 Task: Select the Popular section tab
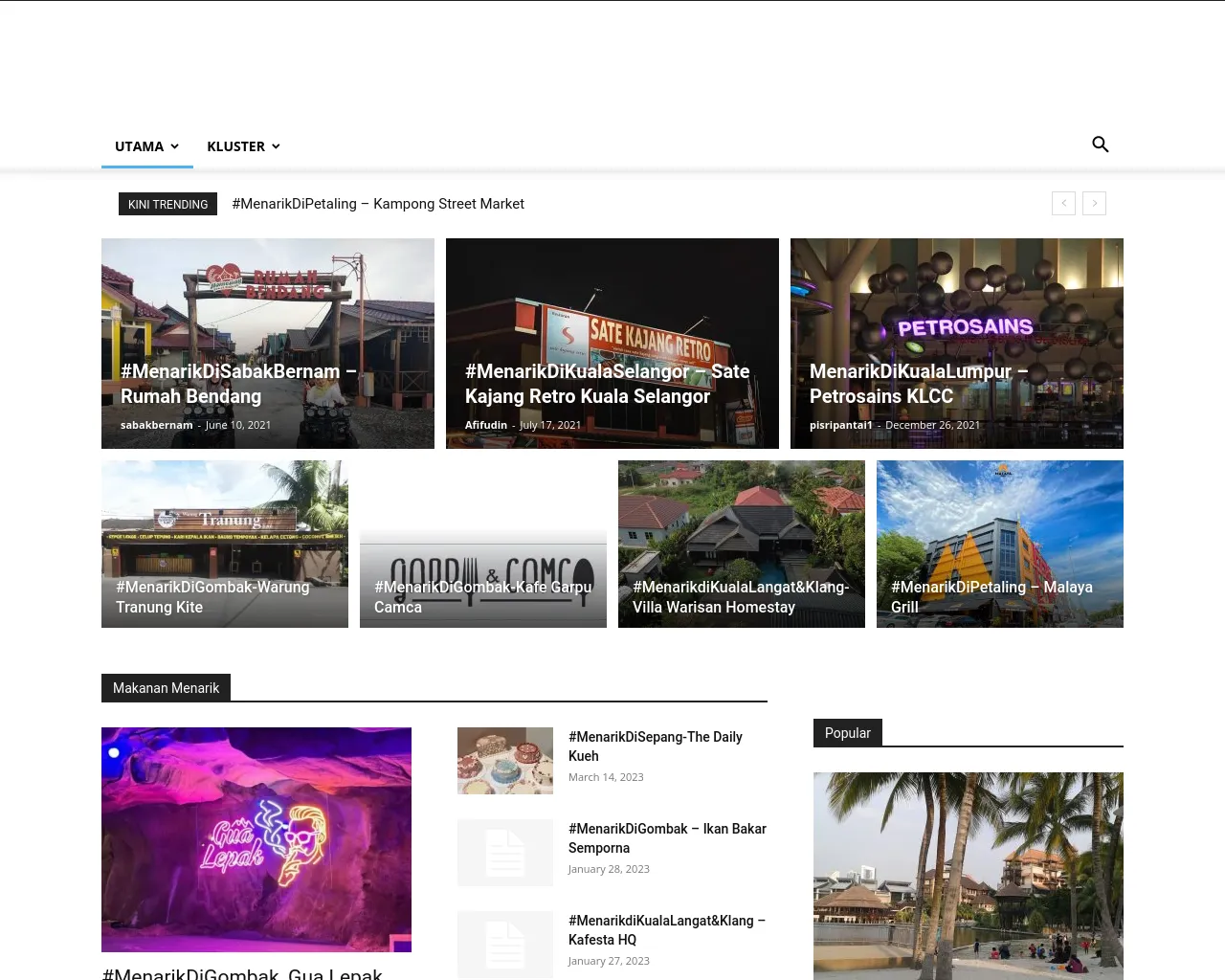(847, 733)
